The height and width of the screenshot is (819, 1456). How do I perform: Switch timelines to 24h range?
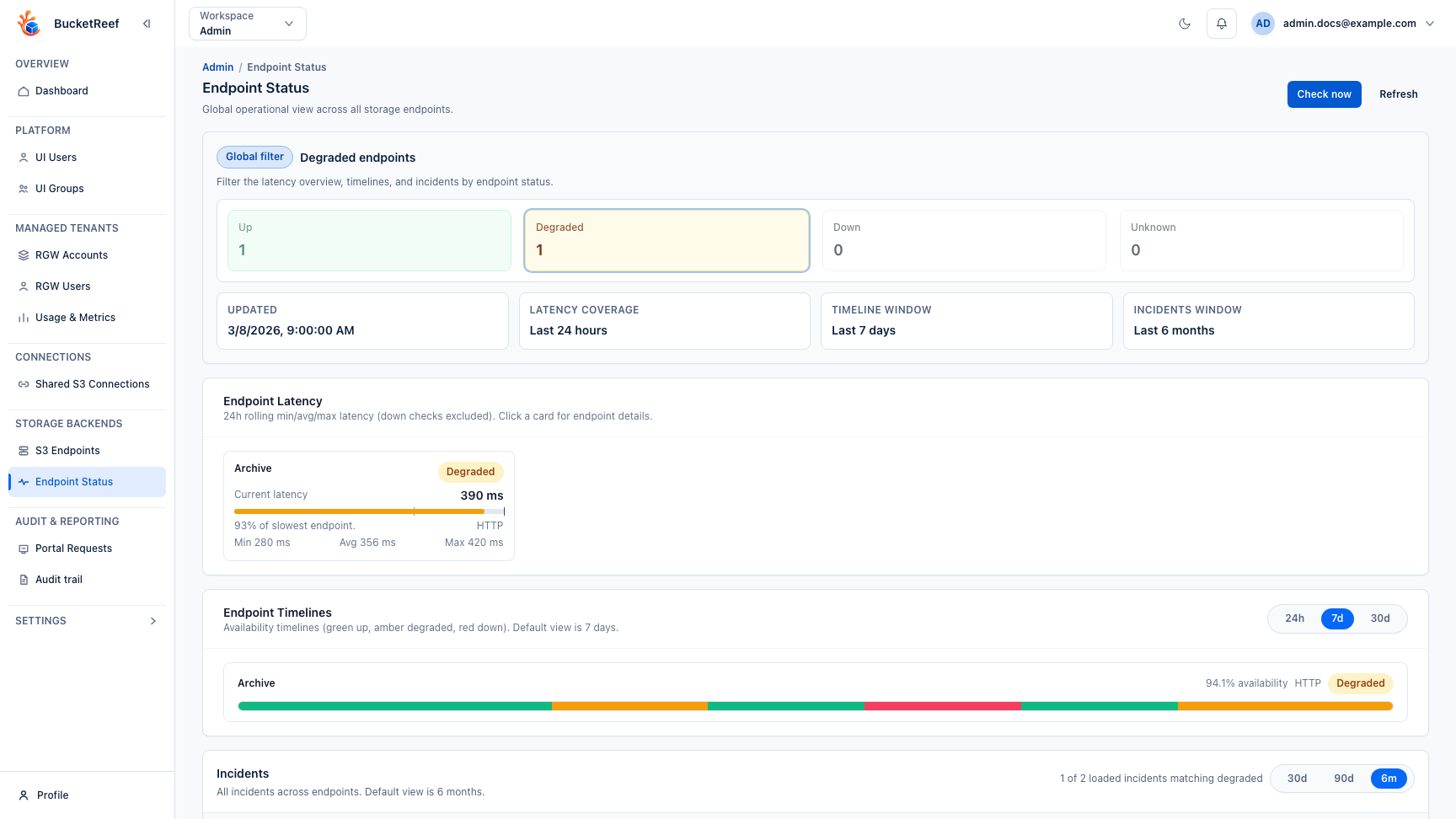coord(1295,618)
